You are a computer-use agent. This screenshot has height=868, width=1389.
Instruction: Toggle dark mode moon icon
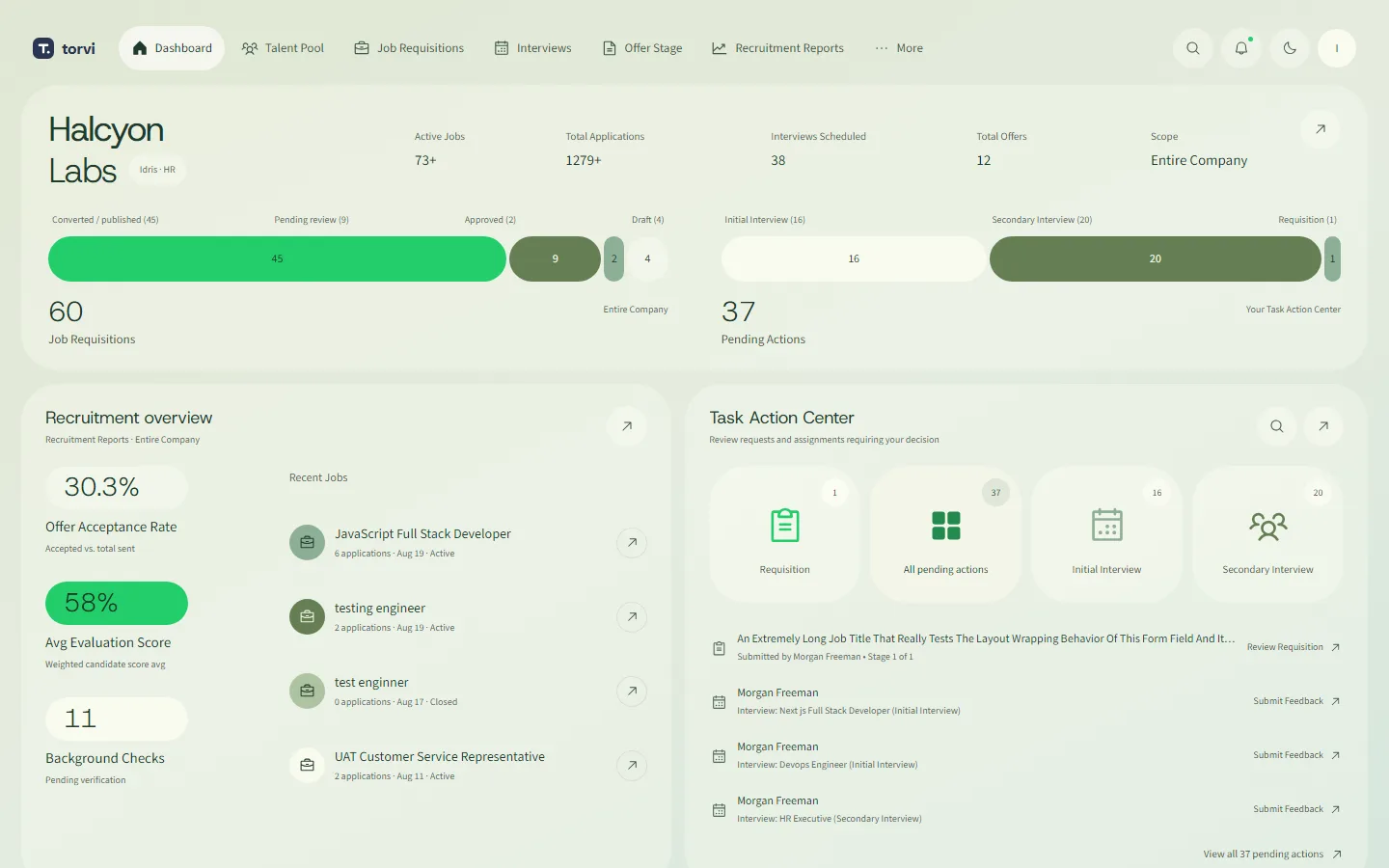coord(1290,48)
